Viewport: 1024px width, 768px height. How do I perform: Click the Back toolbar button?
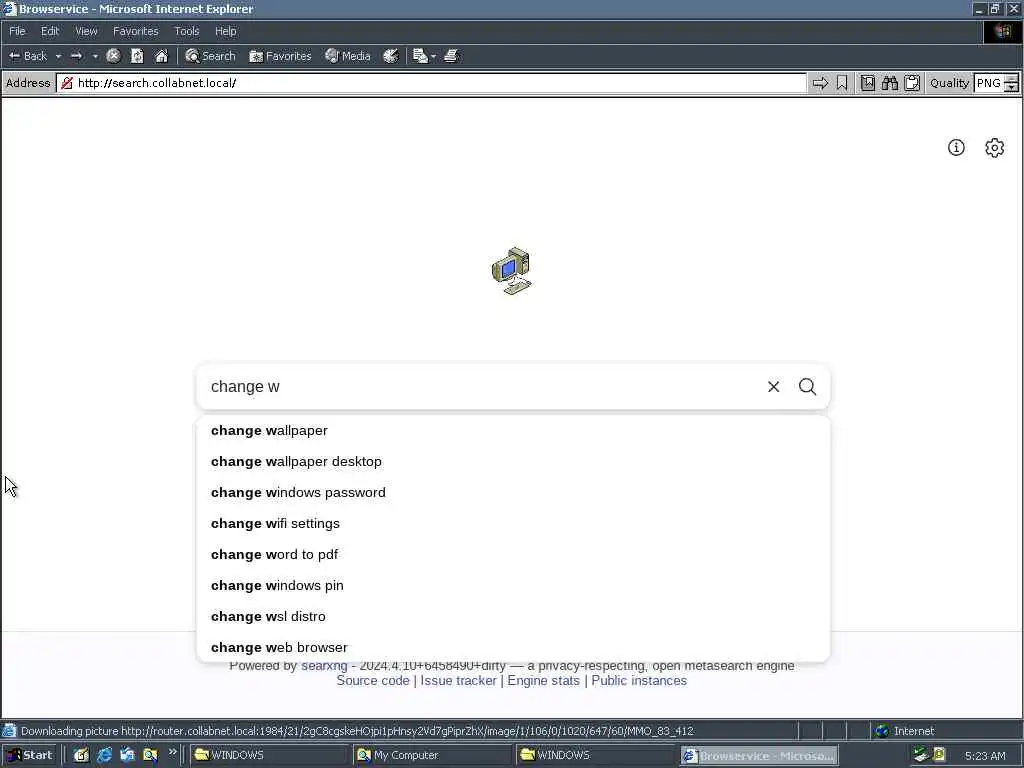click(28, 56)
